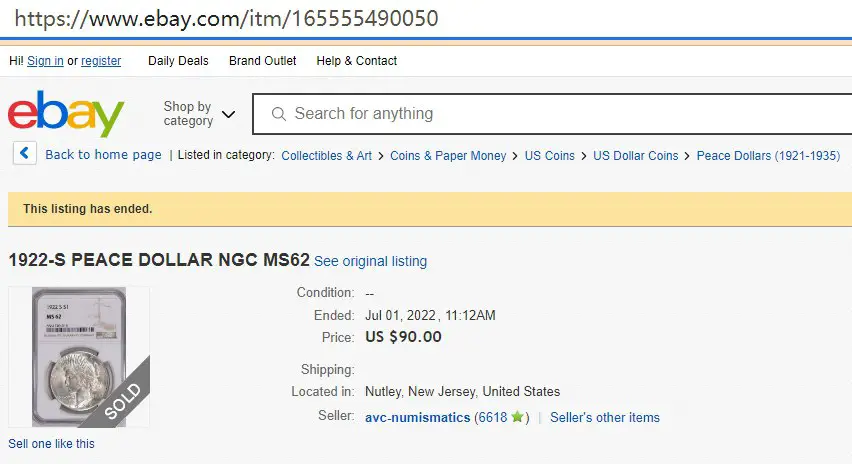This screenshot has height=464, width=852.
Task: Expand the Shop by category dropdown
Action: pyautogui.click(x=199, y=114)
